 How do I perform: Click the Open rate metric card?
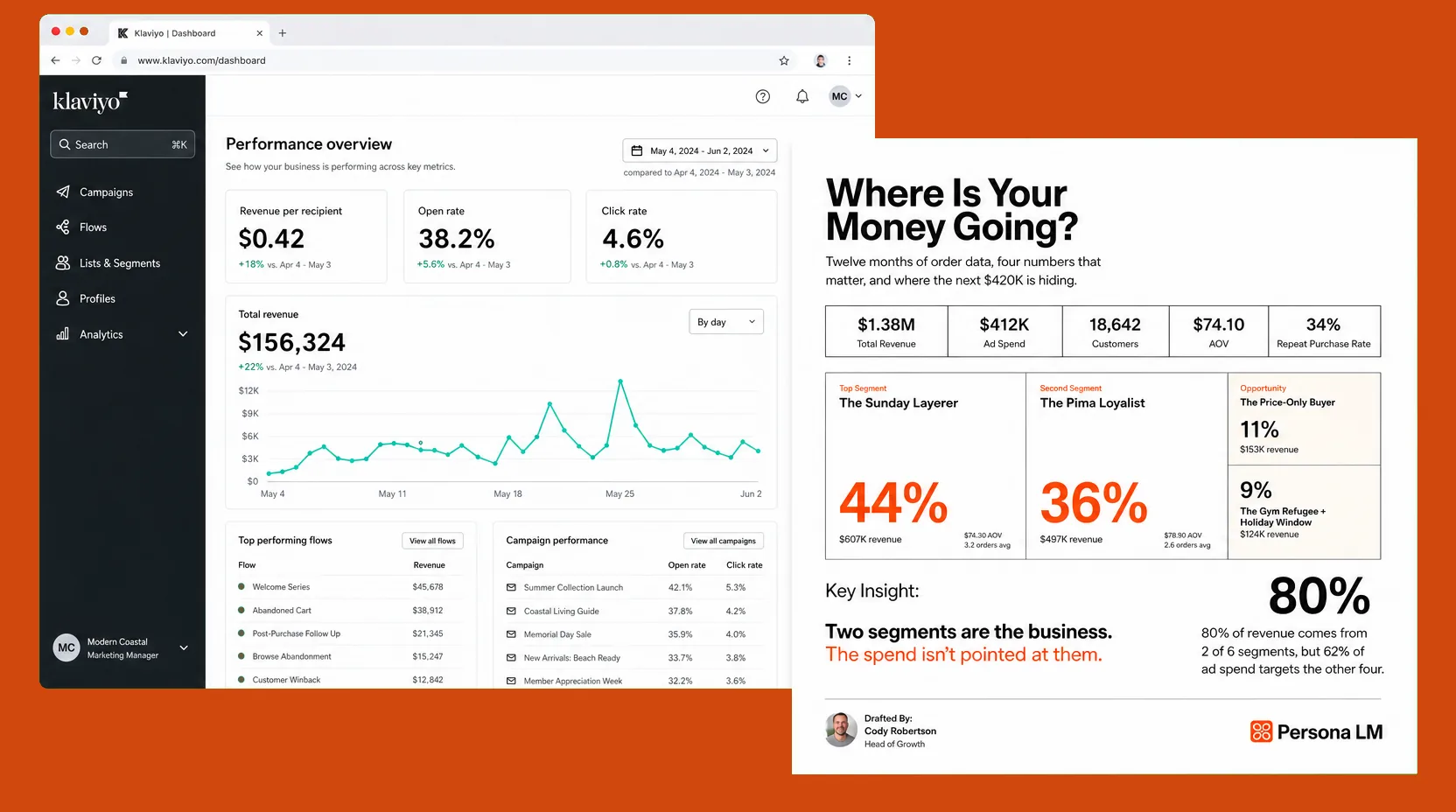[487, 236]
